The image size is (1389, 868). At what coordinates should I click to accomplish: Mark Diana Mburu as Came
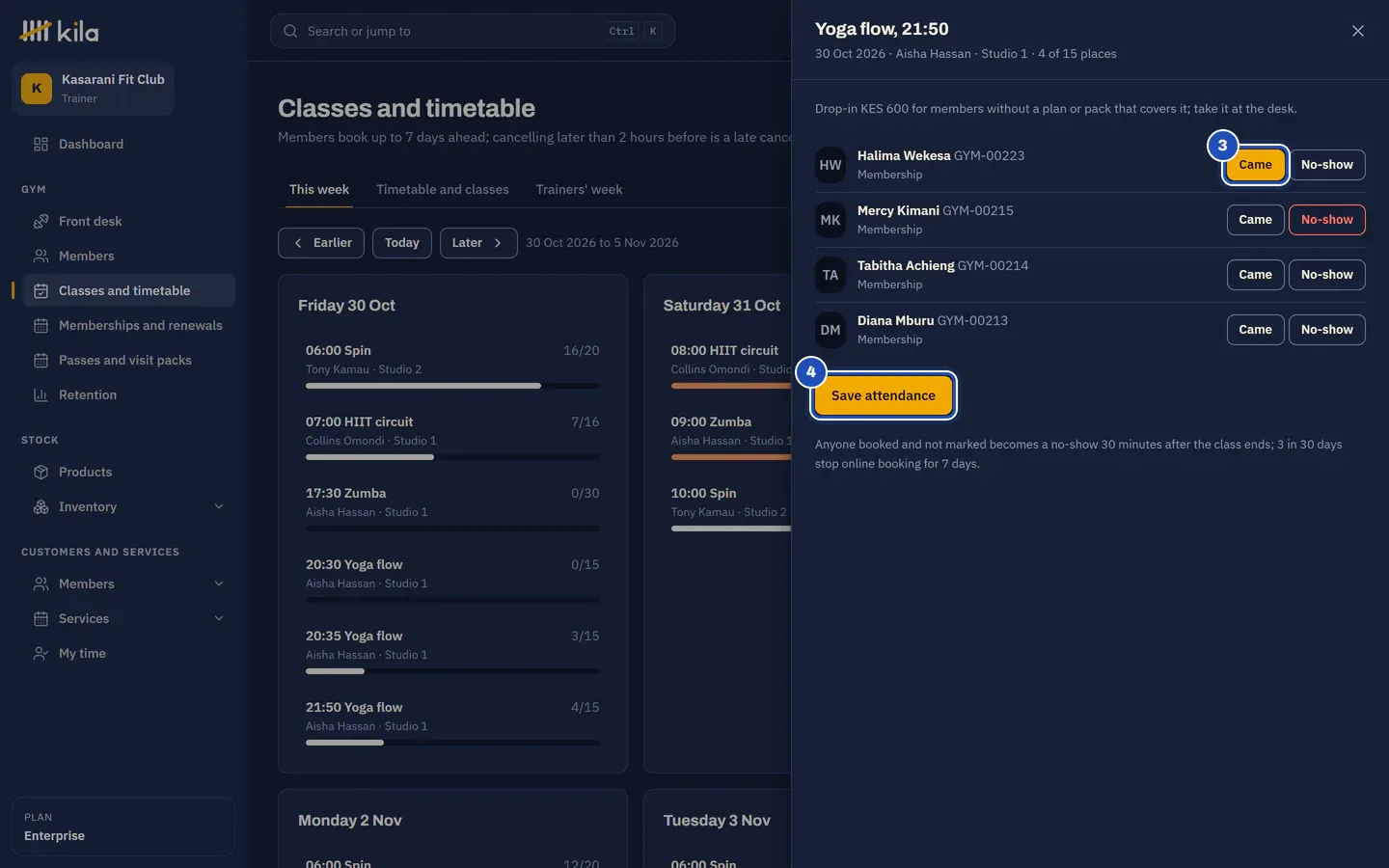point(1255,330)
